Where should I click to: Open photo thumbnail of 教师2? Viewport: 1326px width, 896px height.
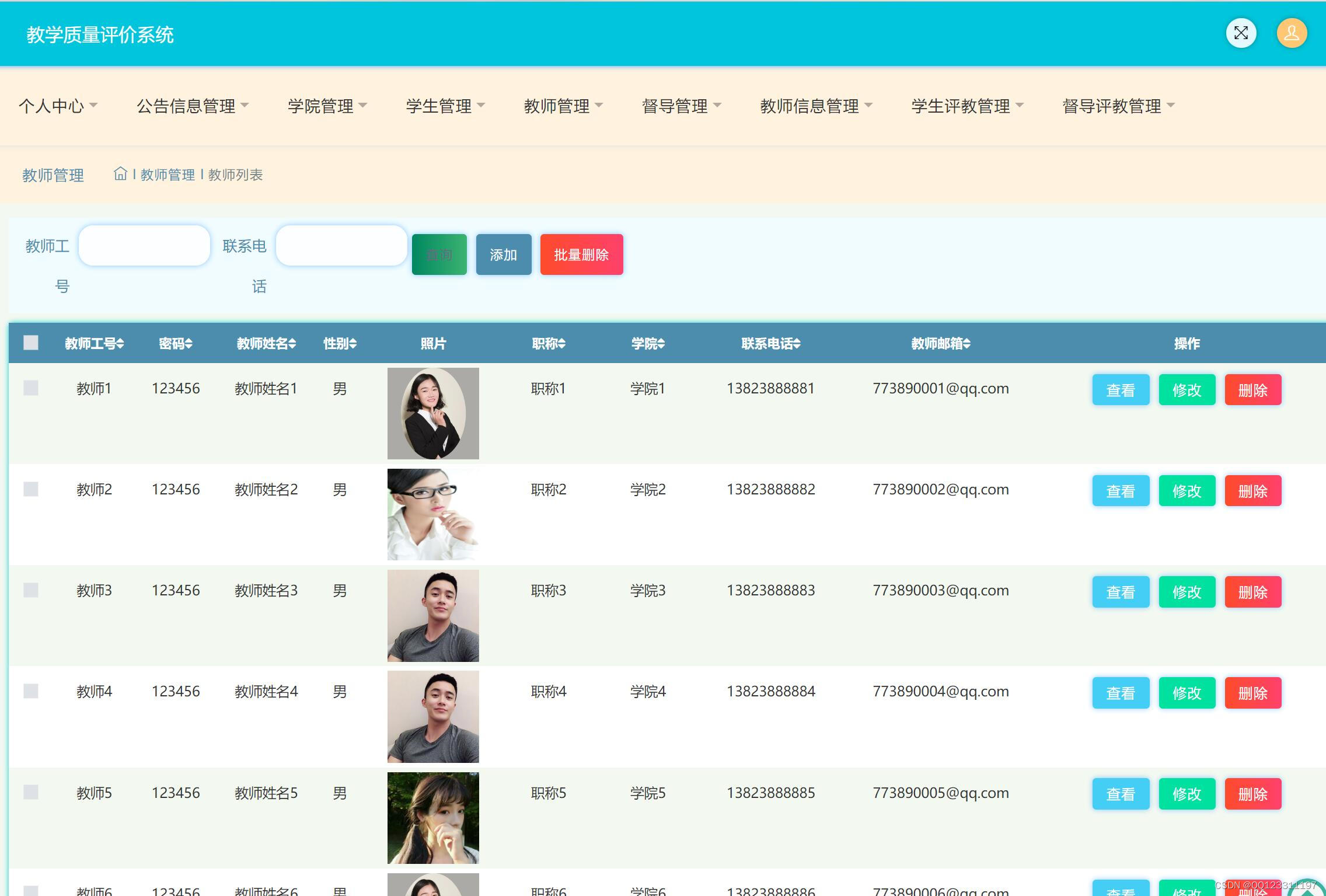(x=433, y=514)
